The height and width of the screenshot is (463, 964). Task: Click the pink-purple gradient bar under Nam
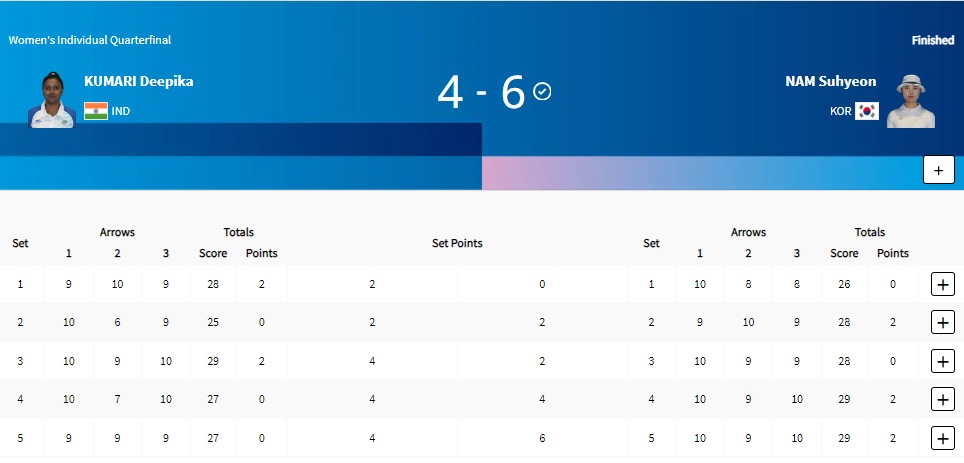point(700,173)
